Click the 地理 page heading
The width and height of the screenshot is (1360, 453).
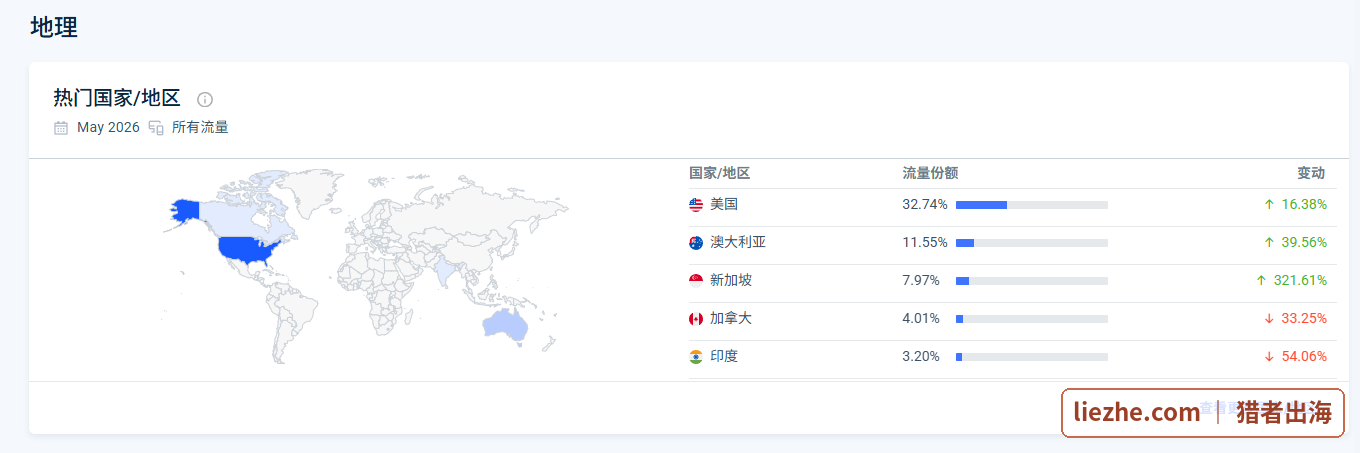[x=54, y=27]
